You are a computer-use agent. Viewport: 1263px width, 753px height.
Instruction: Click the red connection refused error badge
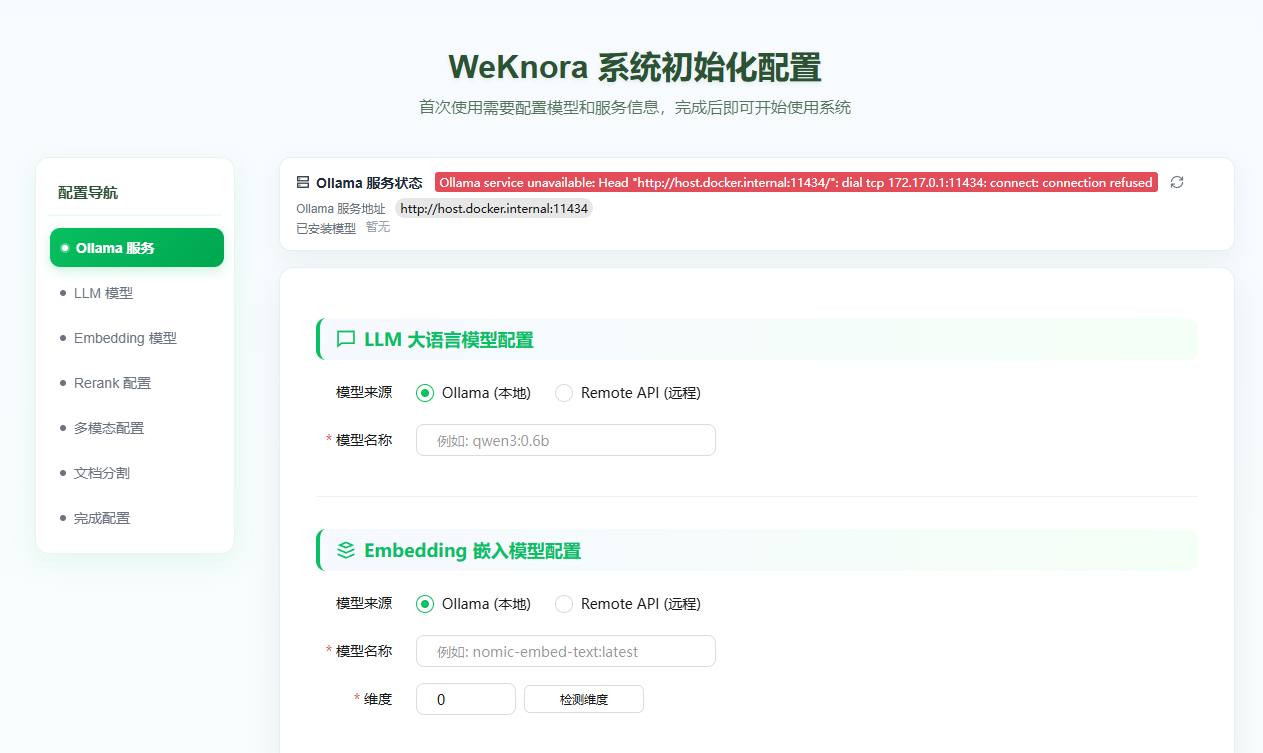tap(796, 182)
